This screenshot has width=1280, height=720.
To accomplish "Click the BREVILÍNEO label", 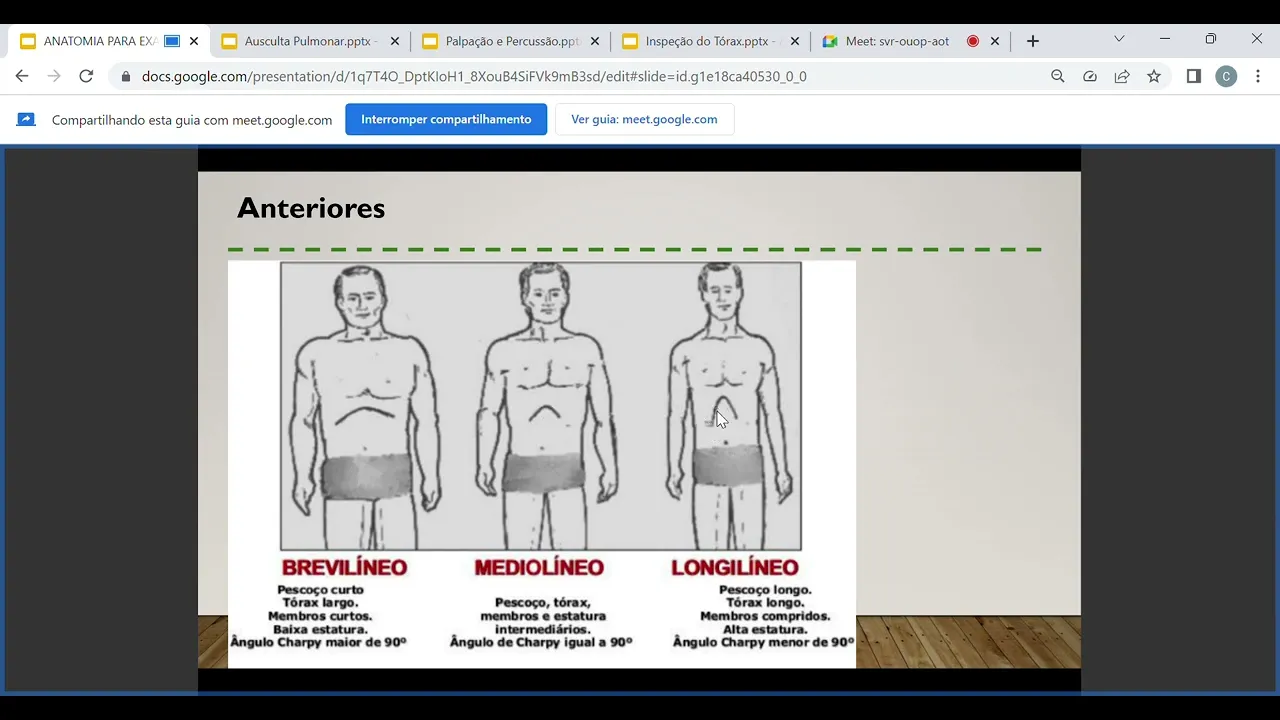I will click(344, 568).
